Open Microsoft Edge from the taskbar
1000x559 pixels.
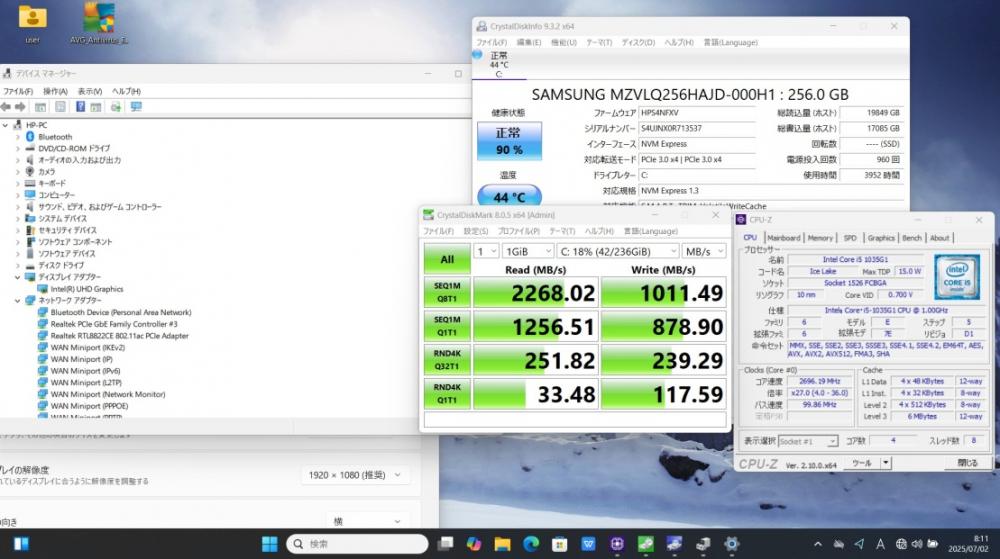(x=531, y=544)
